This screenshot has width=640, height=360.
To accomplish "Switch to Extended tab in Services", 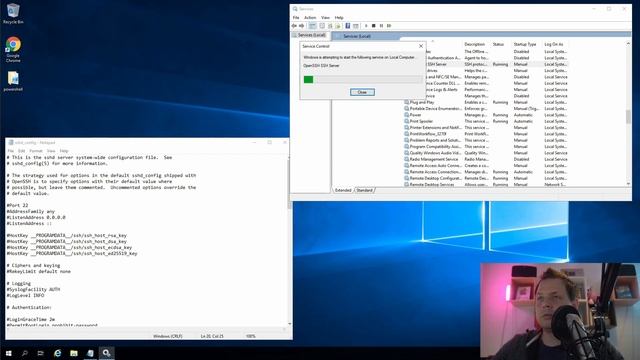I will 343,190.
